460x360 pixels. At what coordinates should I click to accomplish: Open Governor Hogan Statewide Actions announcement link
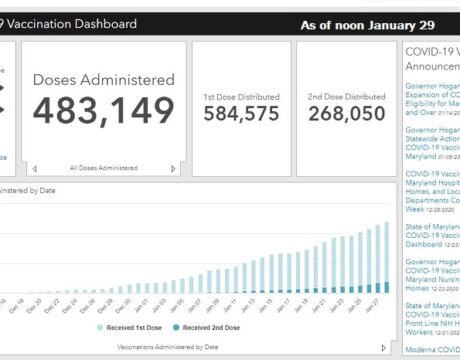(x=433, y=143)
